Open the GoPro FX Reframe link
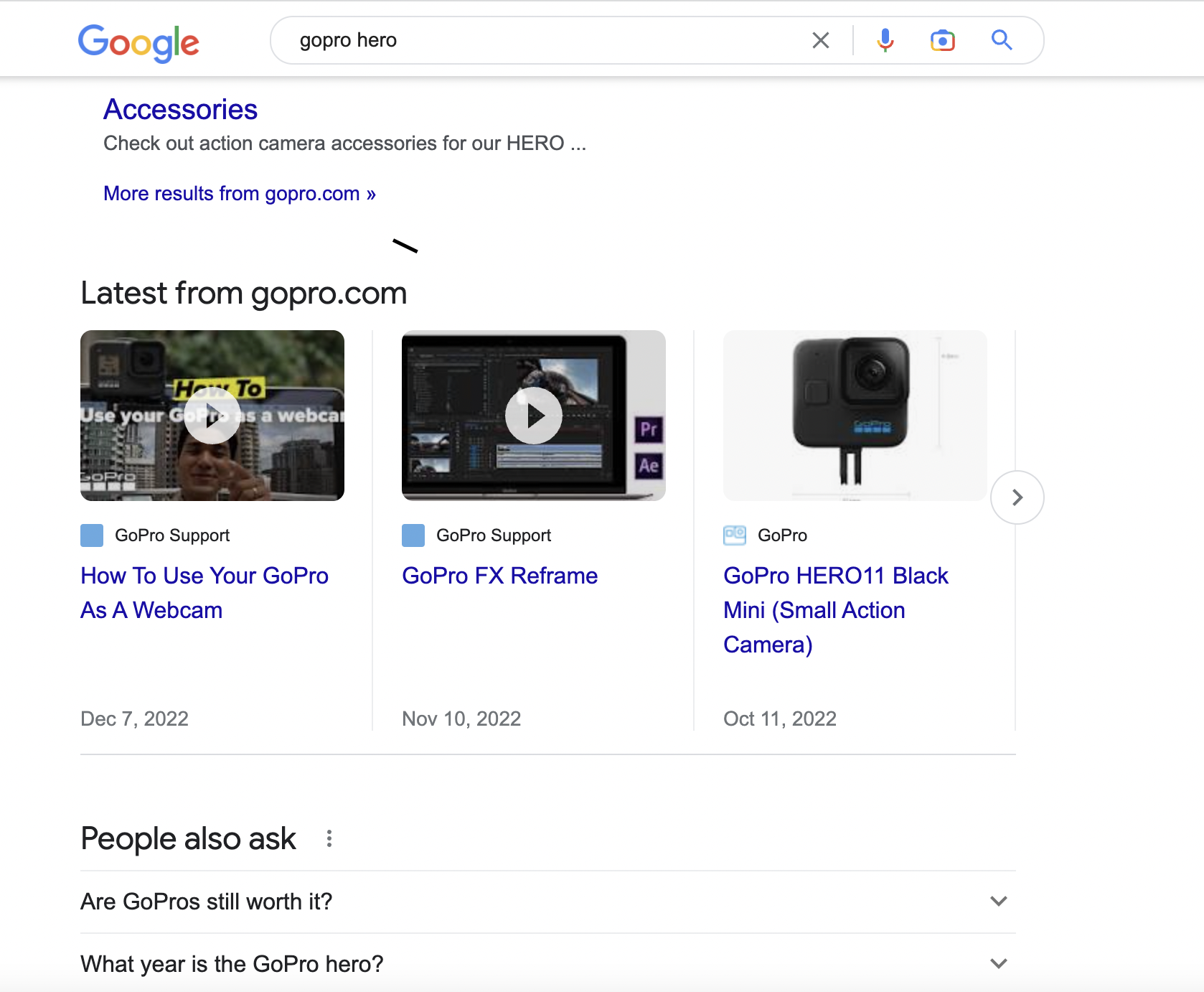 click(499, 576)
